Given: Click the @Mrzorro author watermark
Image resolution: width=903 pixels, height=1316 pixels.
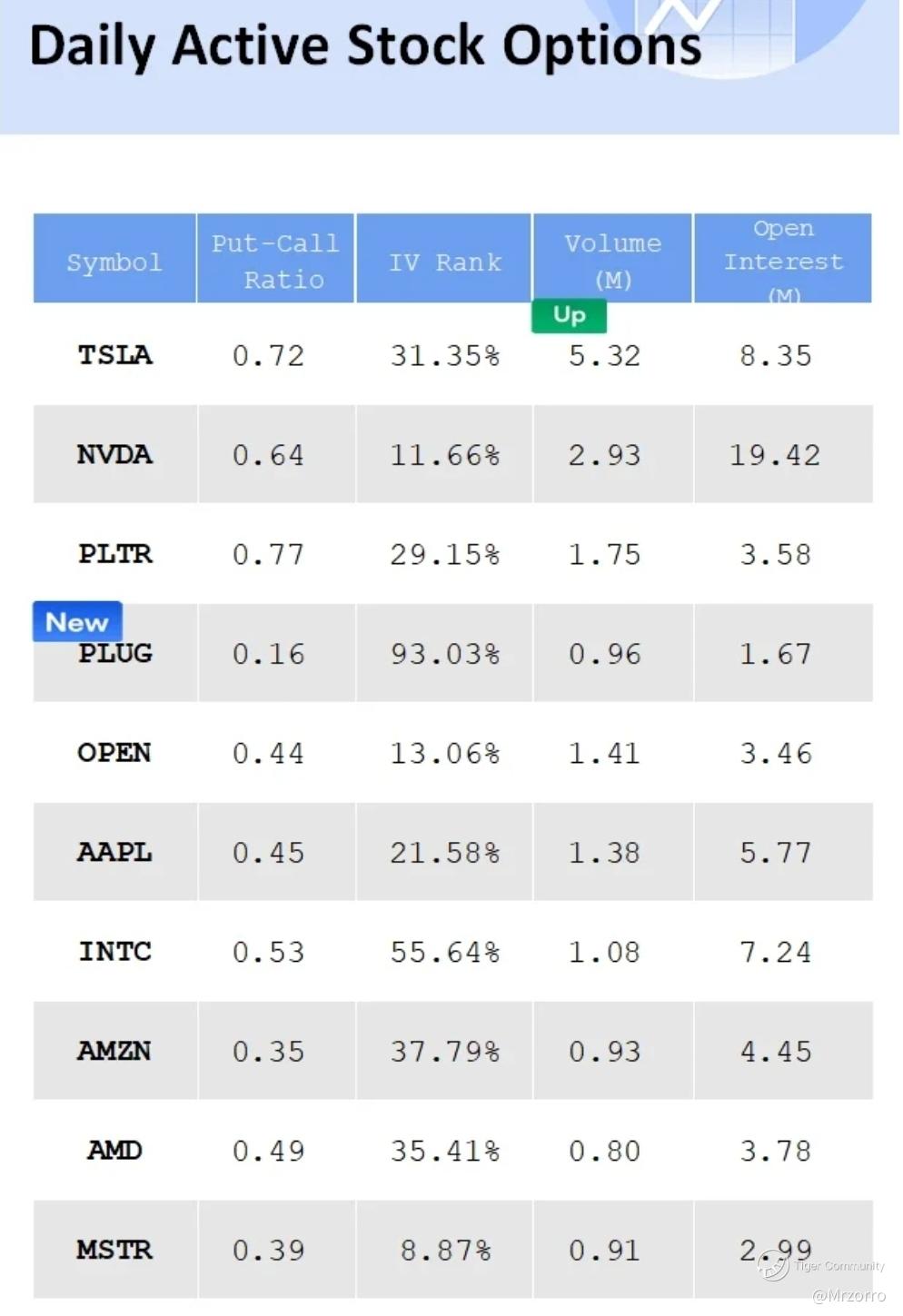Looking at the screenshot, I should 848,1296.
